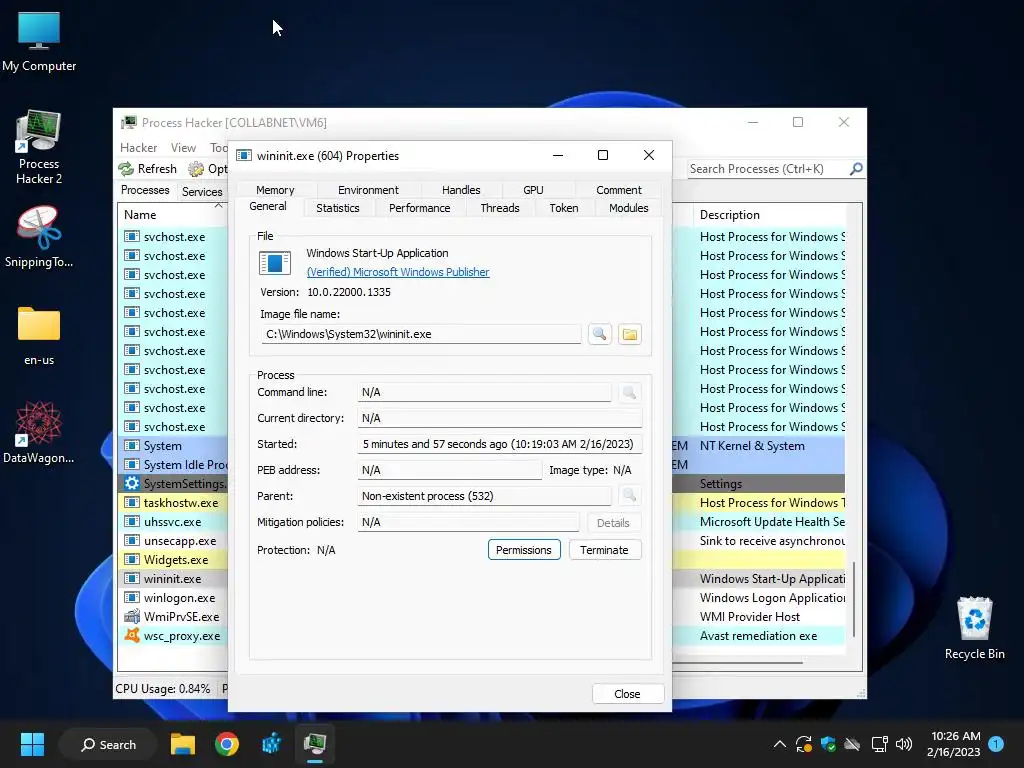Image resolution: width=1024 pixels, height=768 pixels.
Task: Open the My Computer desktop icon
Action: tap(39, 42)
